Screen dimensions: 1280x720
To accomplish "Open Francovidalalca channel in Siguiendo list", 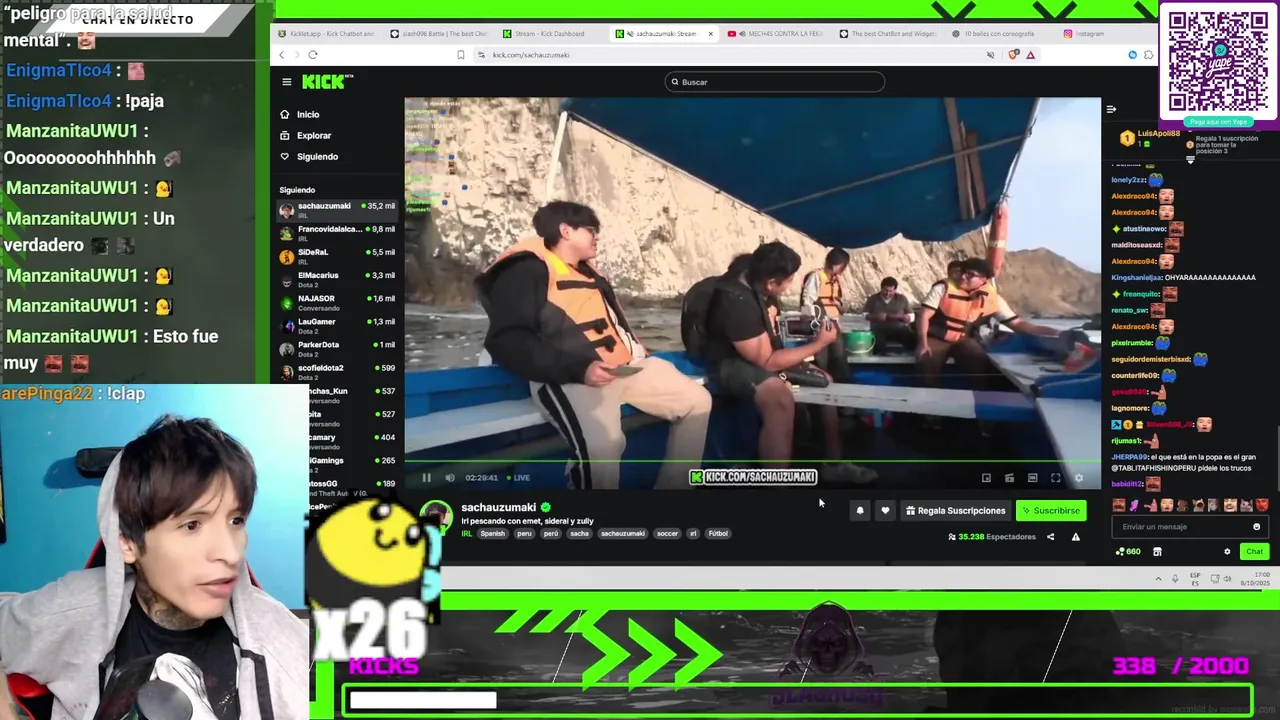I will coord(338,233).
